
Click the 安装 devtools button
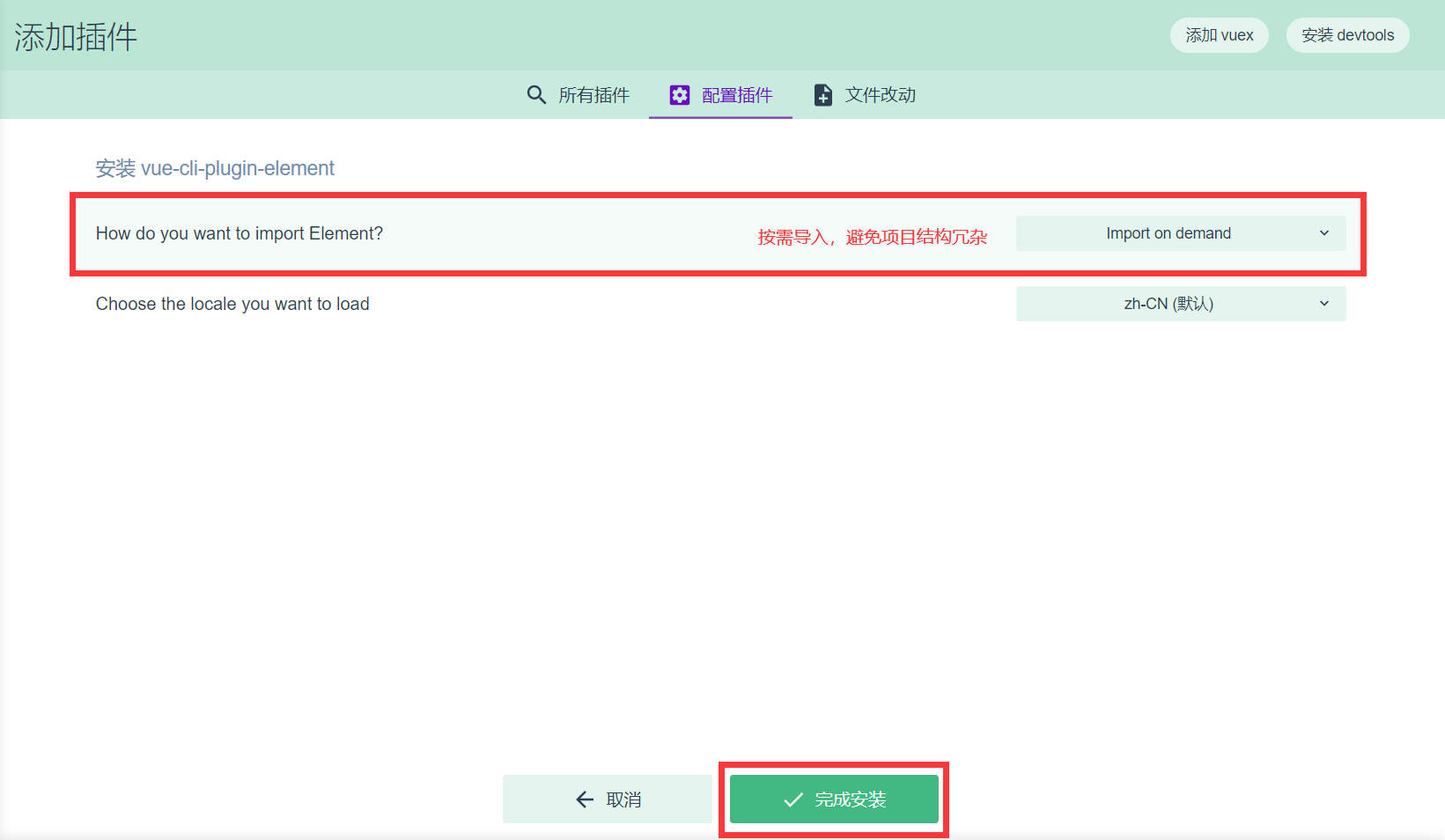point(1348,35)
